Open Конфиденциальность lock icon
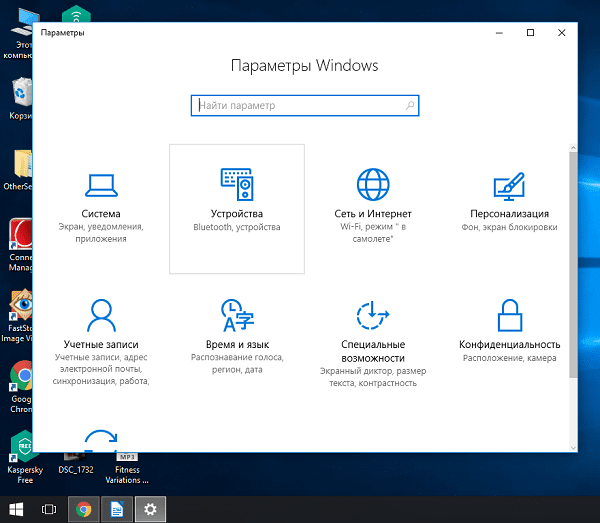The height and width of the screenshot is (523, 600). point(509,315)
